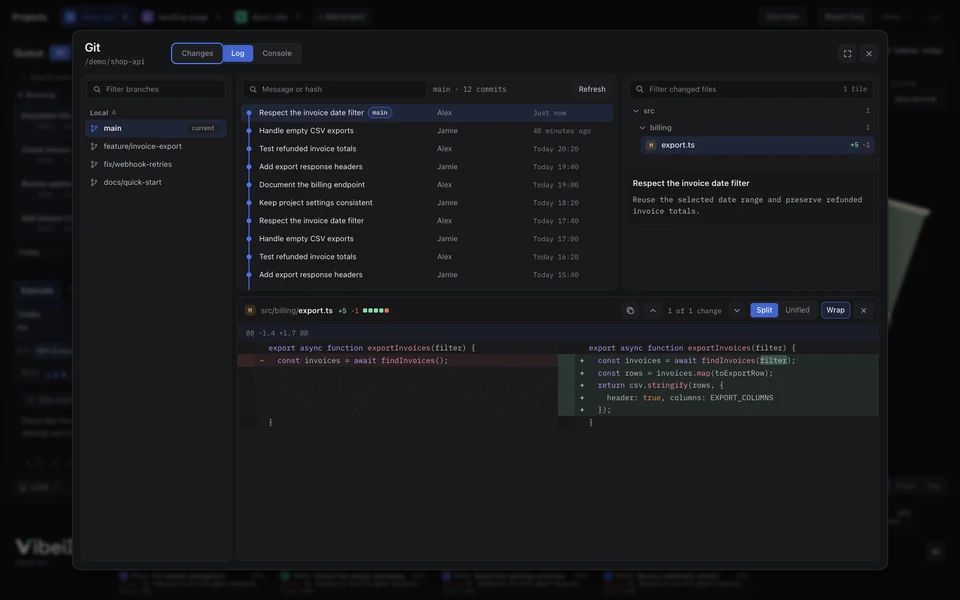Click the Refresh button
This screenshot has width=960, height=600.
point(592,89)
